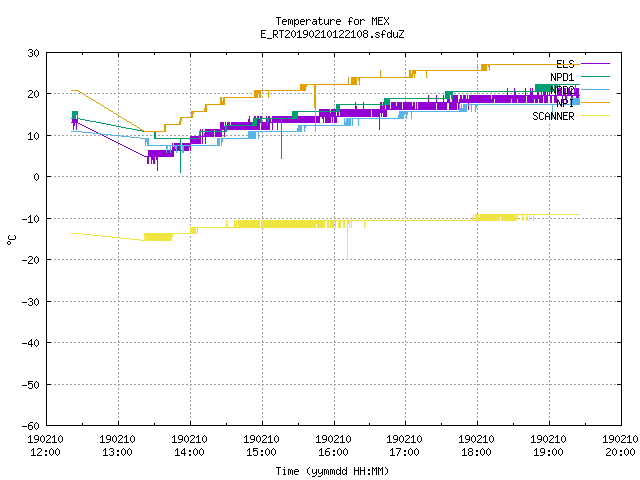Click the x-axis time label 19:00
The image size is (640, 480).
pyautogui.click(x=548, y=452)
